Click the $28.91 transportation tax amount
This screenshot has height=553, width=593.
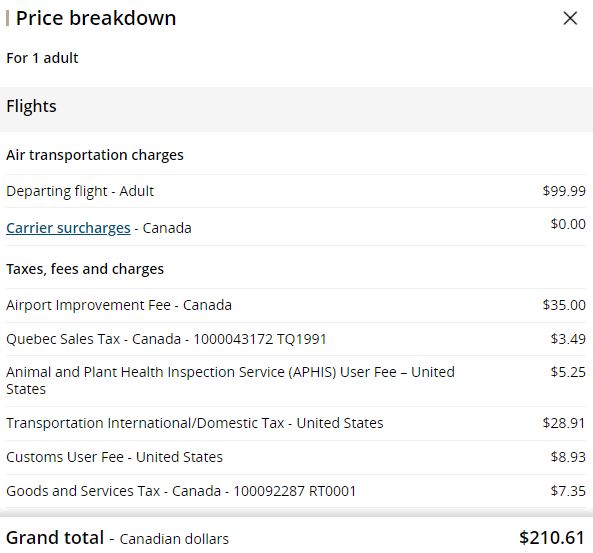pyautogui.click(x=564, y=423)
